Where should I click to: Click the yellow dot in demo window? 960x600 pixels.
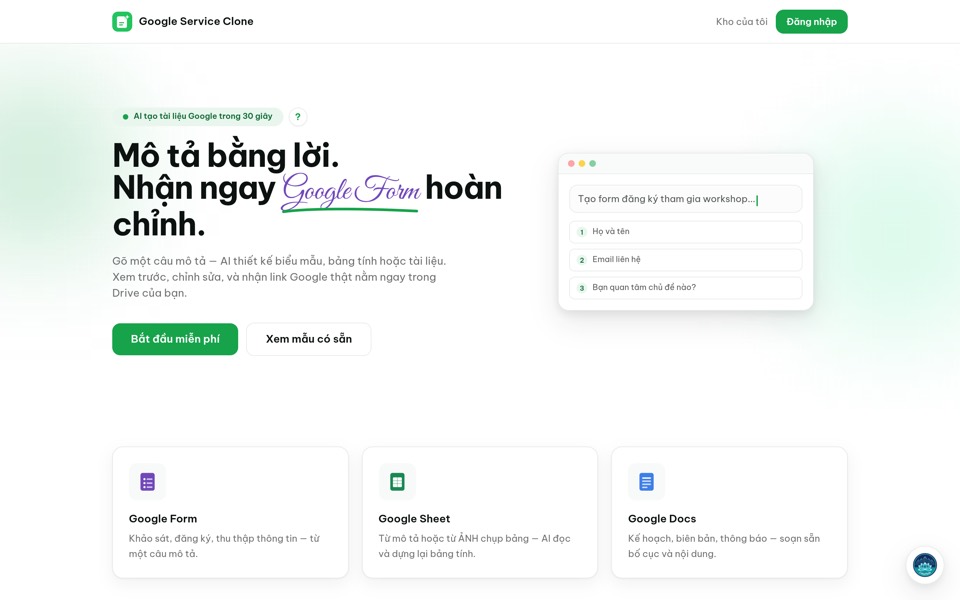(582, 163)
